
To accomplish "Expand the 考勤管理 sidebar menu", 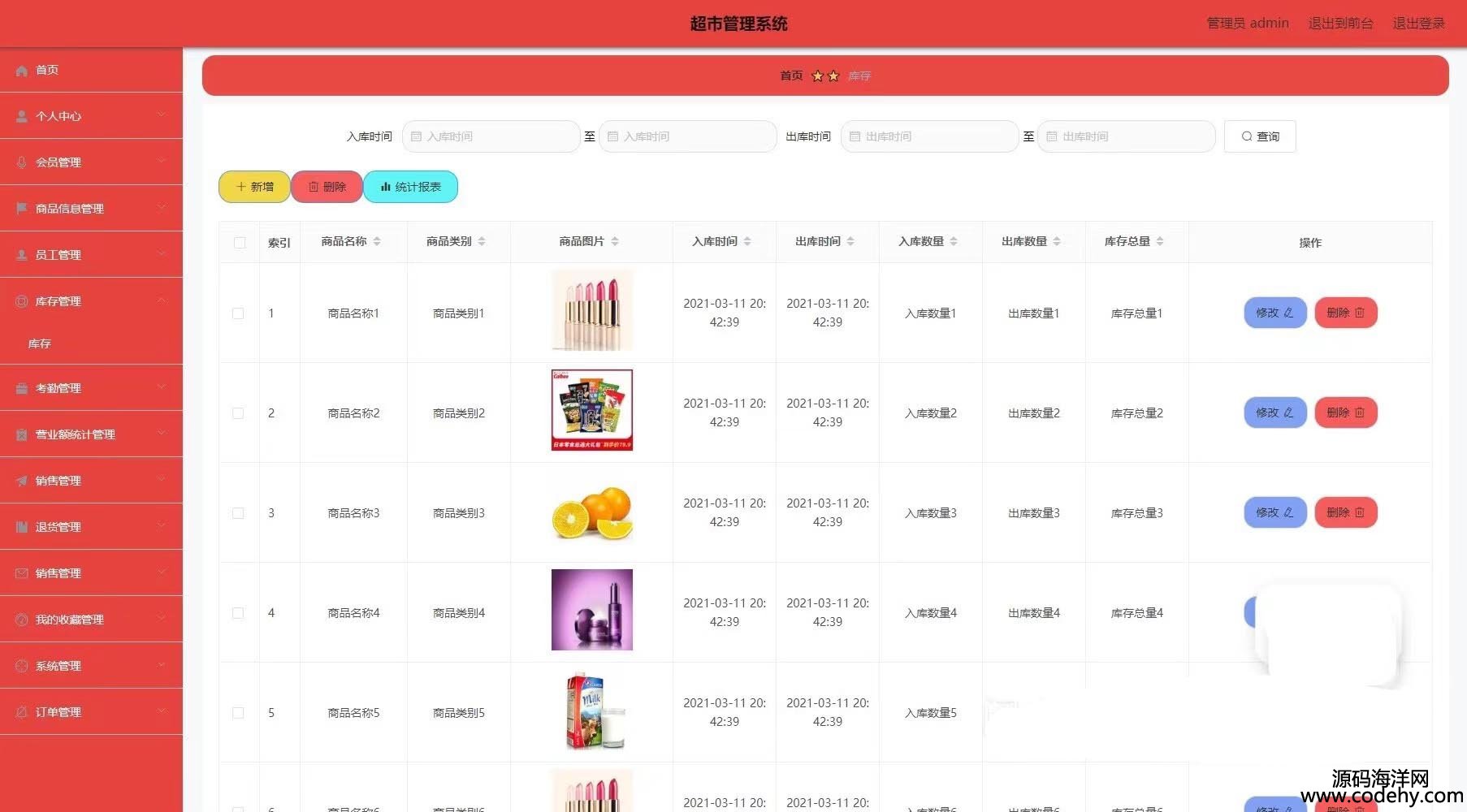I will click(x=91, y=388).
